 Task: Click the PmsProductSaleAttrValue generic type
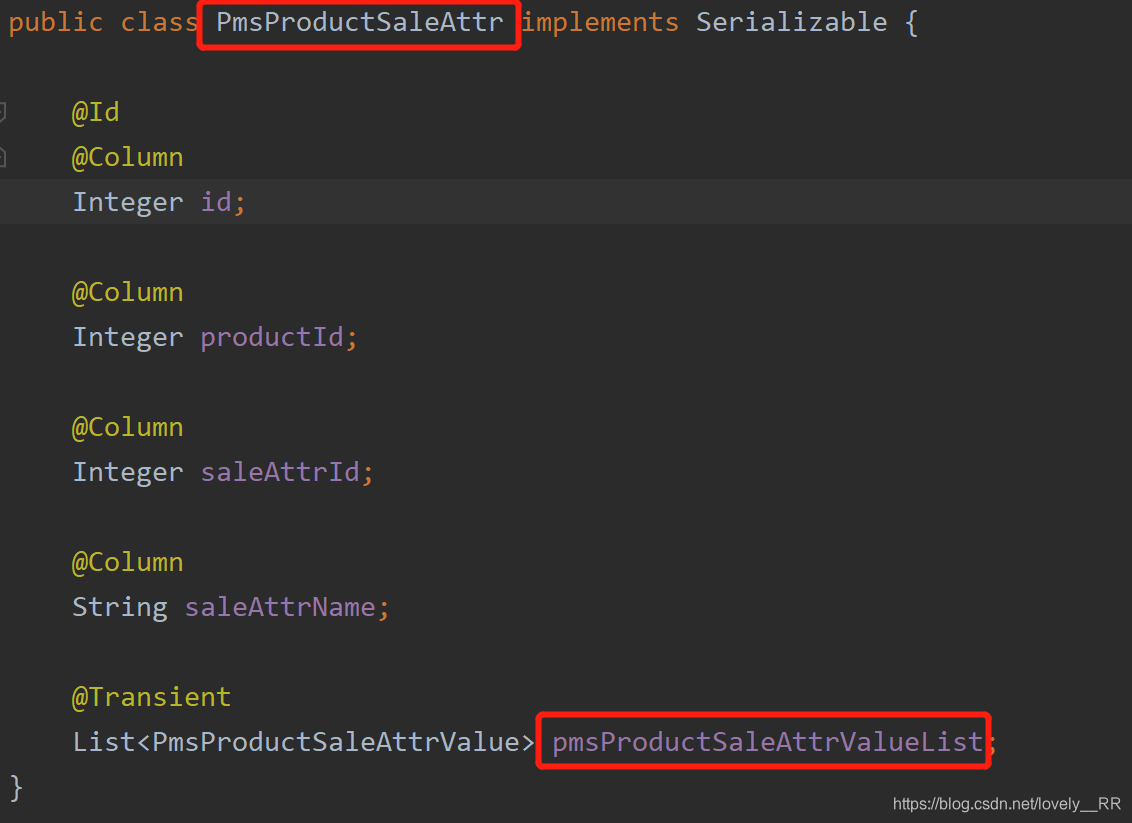click(x=336, y=742)
